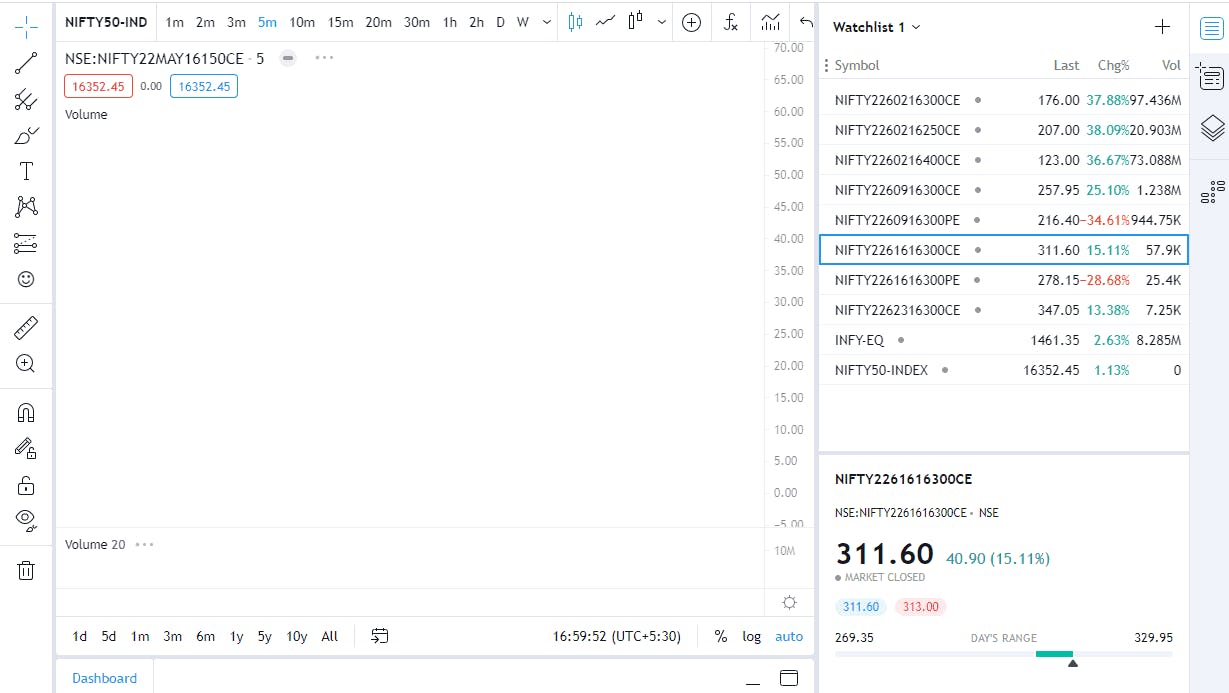Show the watchlist sidebar panel
1229x693 pixels.
coord(1211,28)
